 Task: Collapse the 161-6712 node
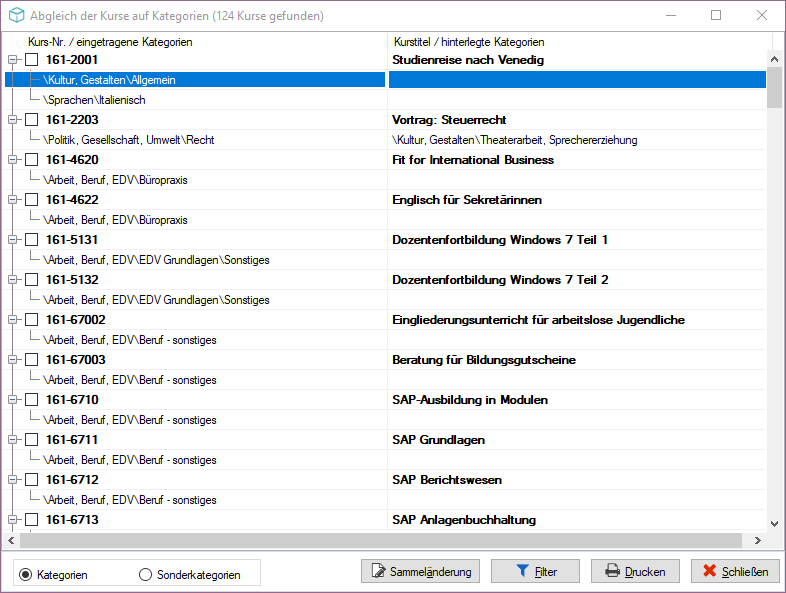pos(13,480)
